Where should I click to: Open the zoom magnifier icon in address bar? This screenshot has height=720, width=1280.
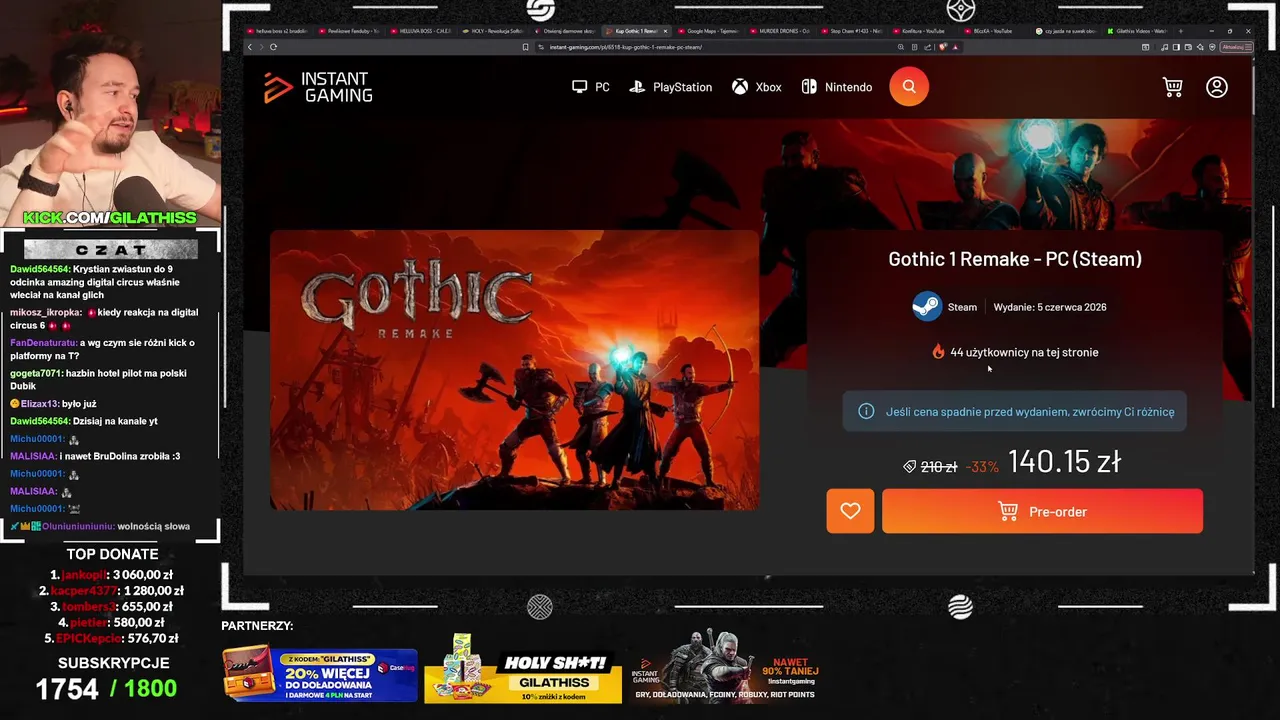click(x=901, y=47)
